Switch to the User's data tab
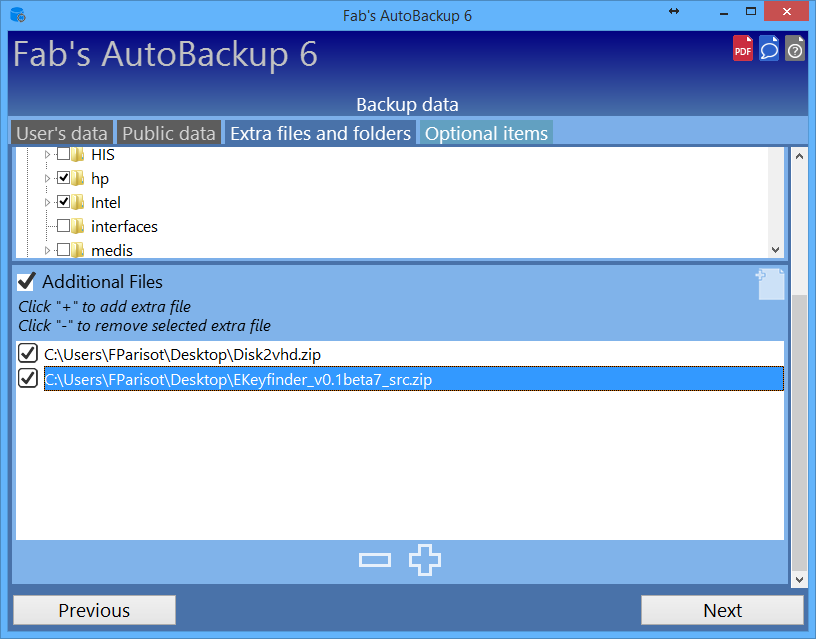Screen dimensions: 816x639 coord(61,133)
